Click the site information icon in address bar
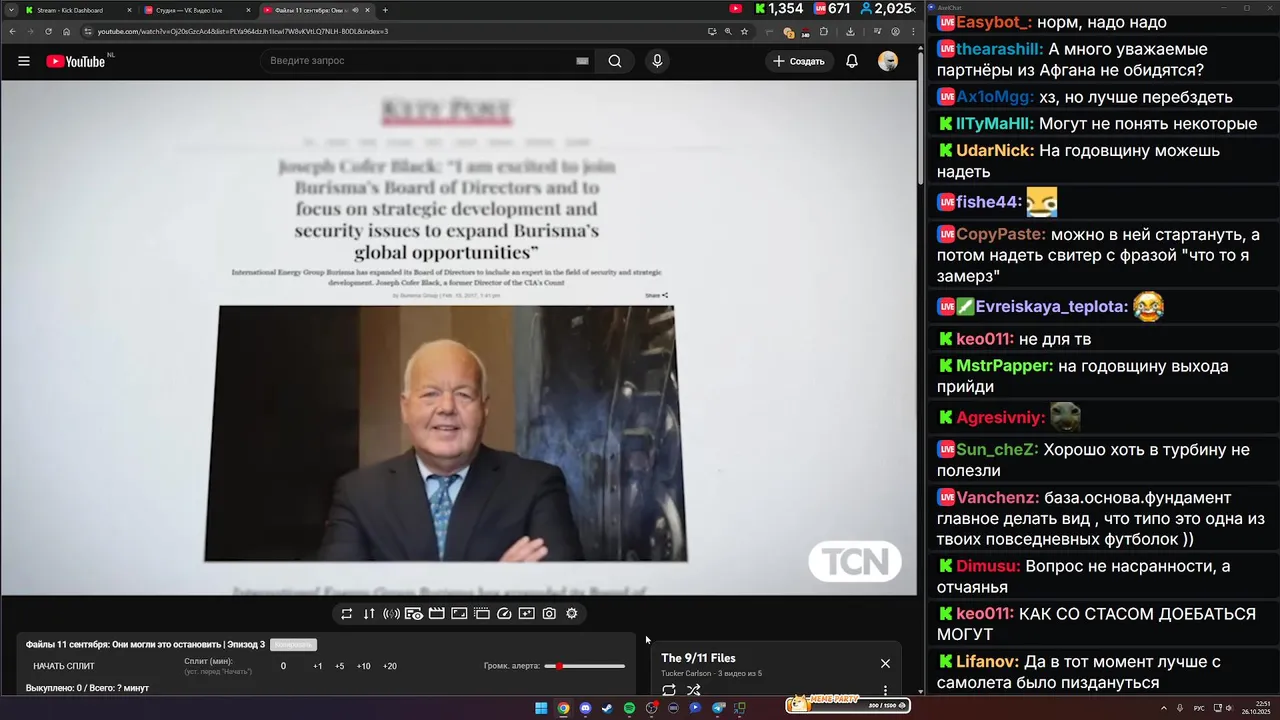Viewport: 1280px width, 720px height. (88, 31)
